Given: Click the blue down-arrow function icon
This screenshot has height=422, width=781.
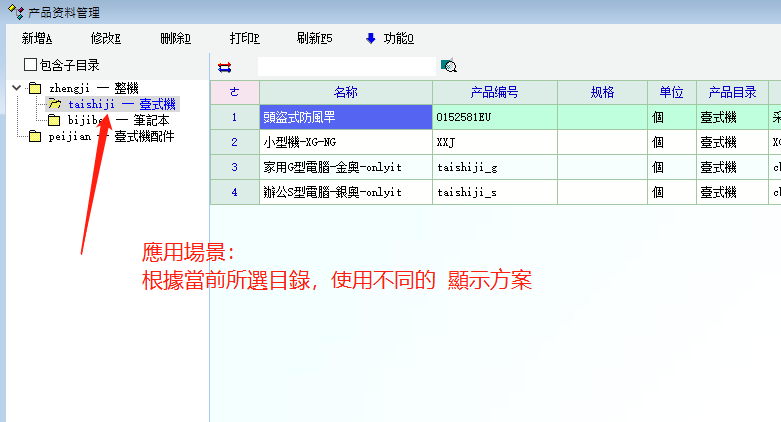Looking at the screenshot, I should point(370,39).
